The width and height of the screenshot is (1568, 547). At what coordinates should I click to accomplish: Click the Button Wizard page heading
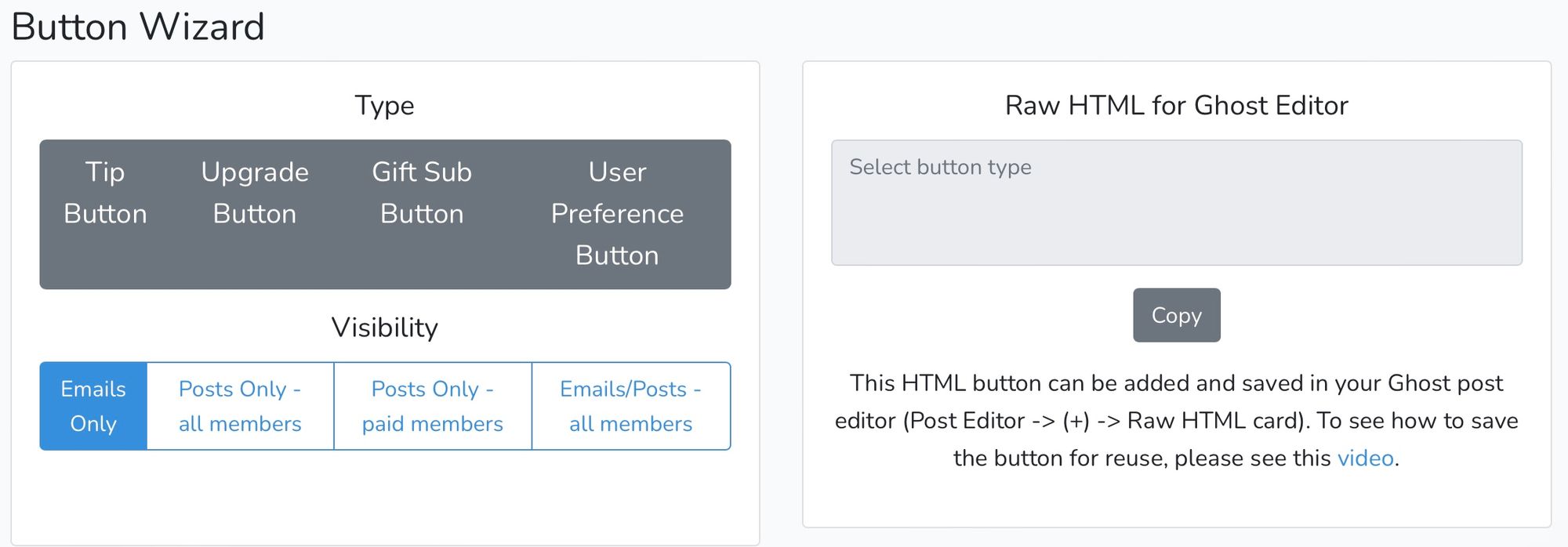click(138, 27)
